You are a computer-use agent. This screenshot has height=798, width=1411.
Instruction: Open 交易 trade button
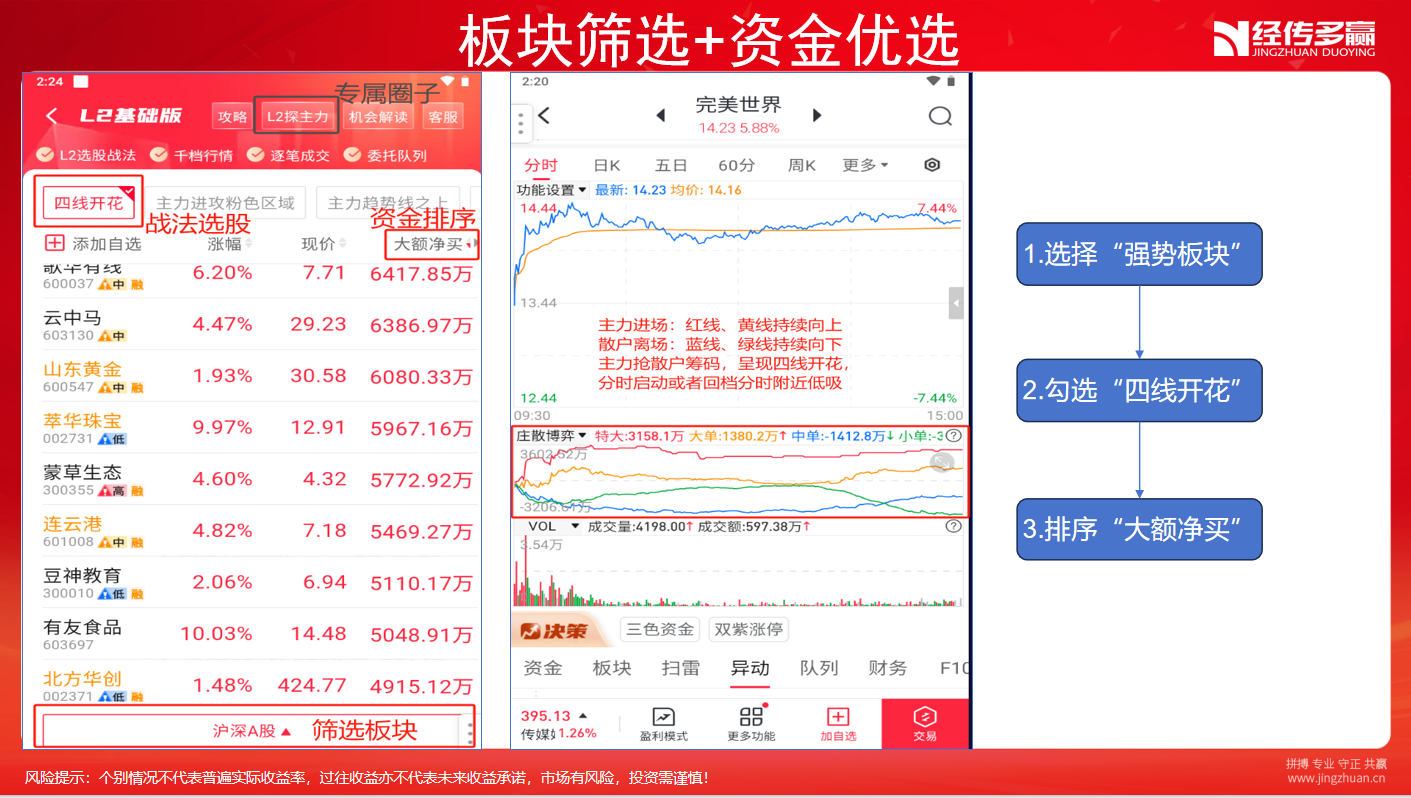(x=925, y=724)
